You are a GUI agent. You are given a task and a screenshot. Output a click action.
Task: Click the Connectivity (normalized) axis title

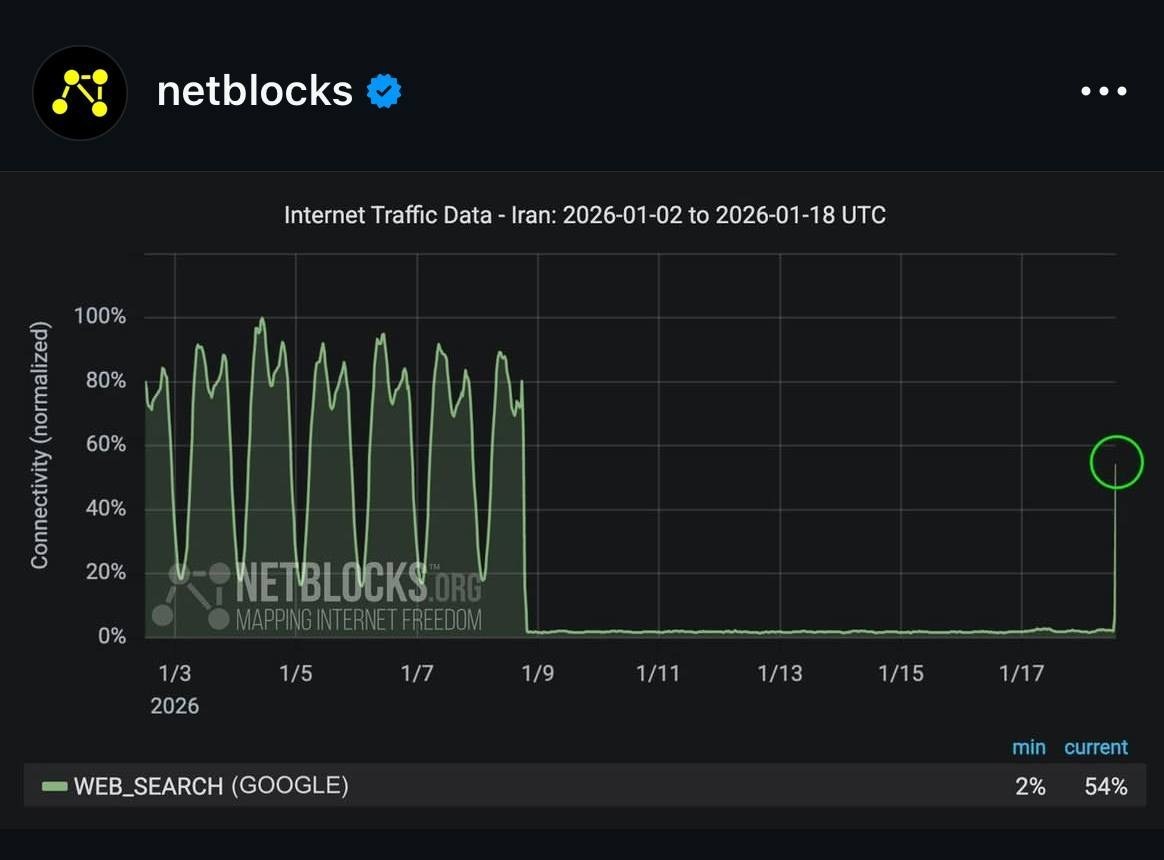[x=40, y=446]
